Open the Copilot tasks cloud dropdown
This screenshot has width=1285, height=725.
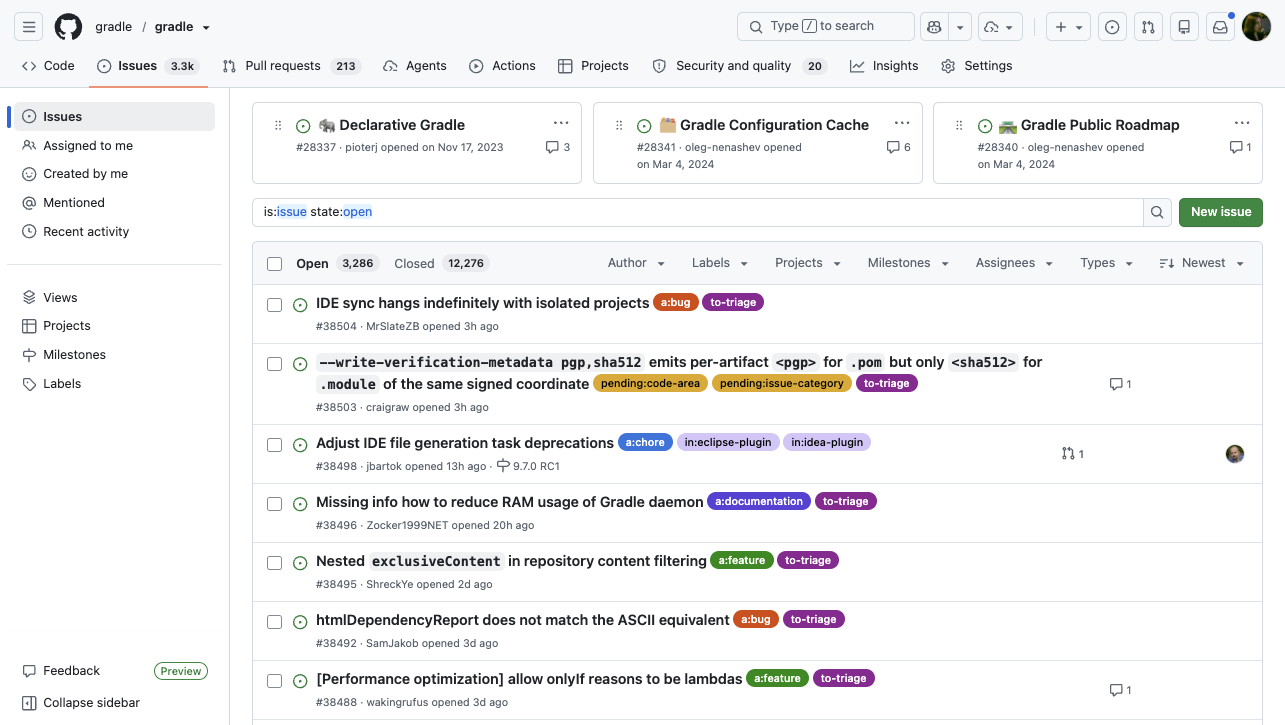click(x=1000, y=27)
